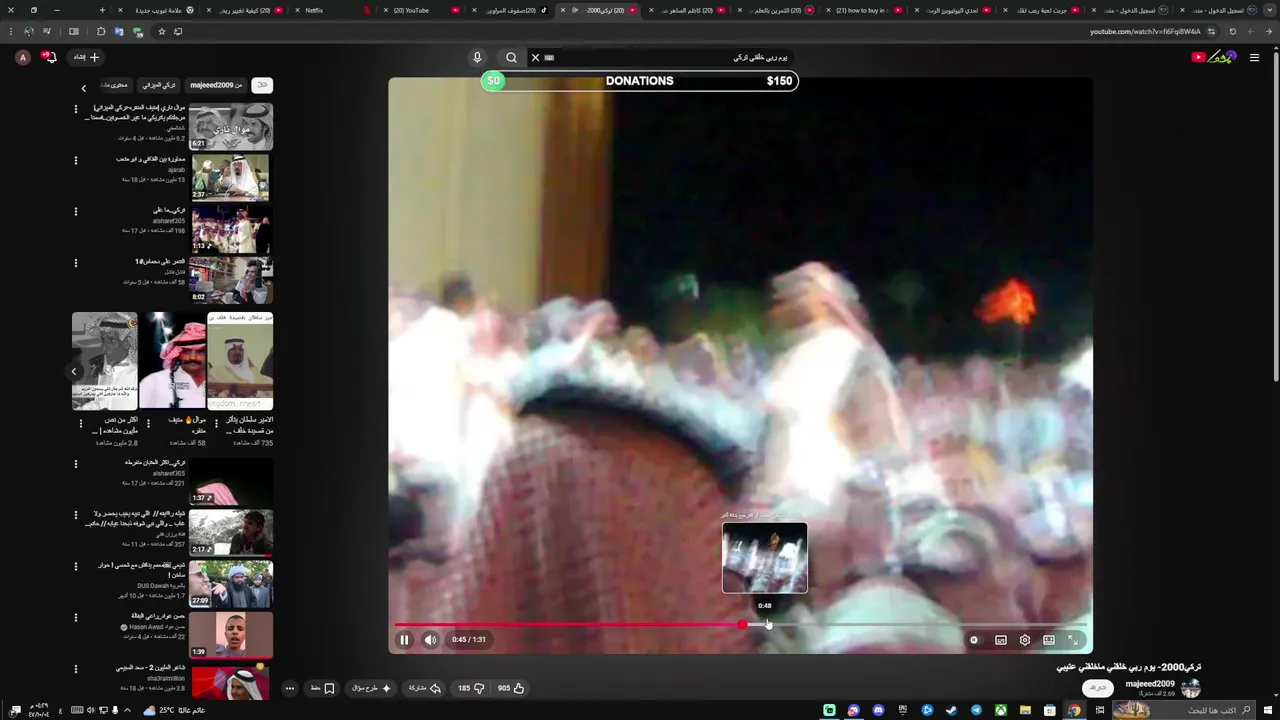Open options for the 8:02 video
Screen dimensions: 1280x720
(75, 263)
